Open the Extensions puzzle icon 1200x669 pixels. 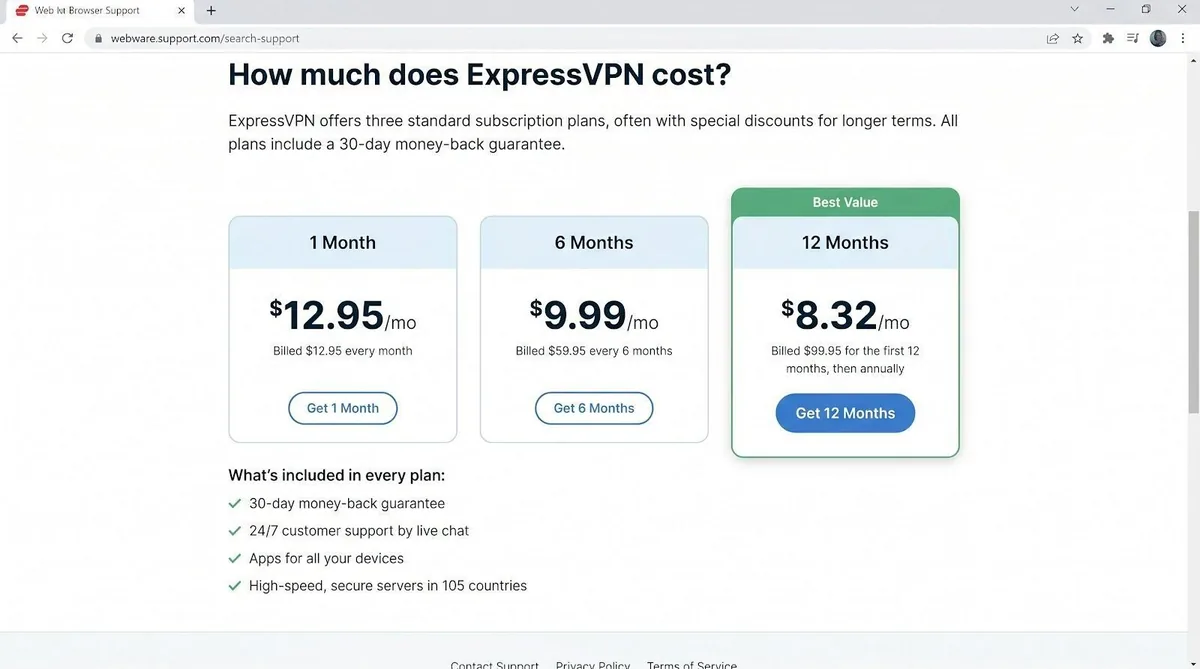point(1108,38)
